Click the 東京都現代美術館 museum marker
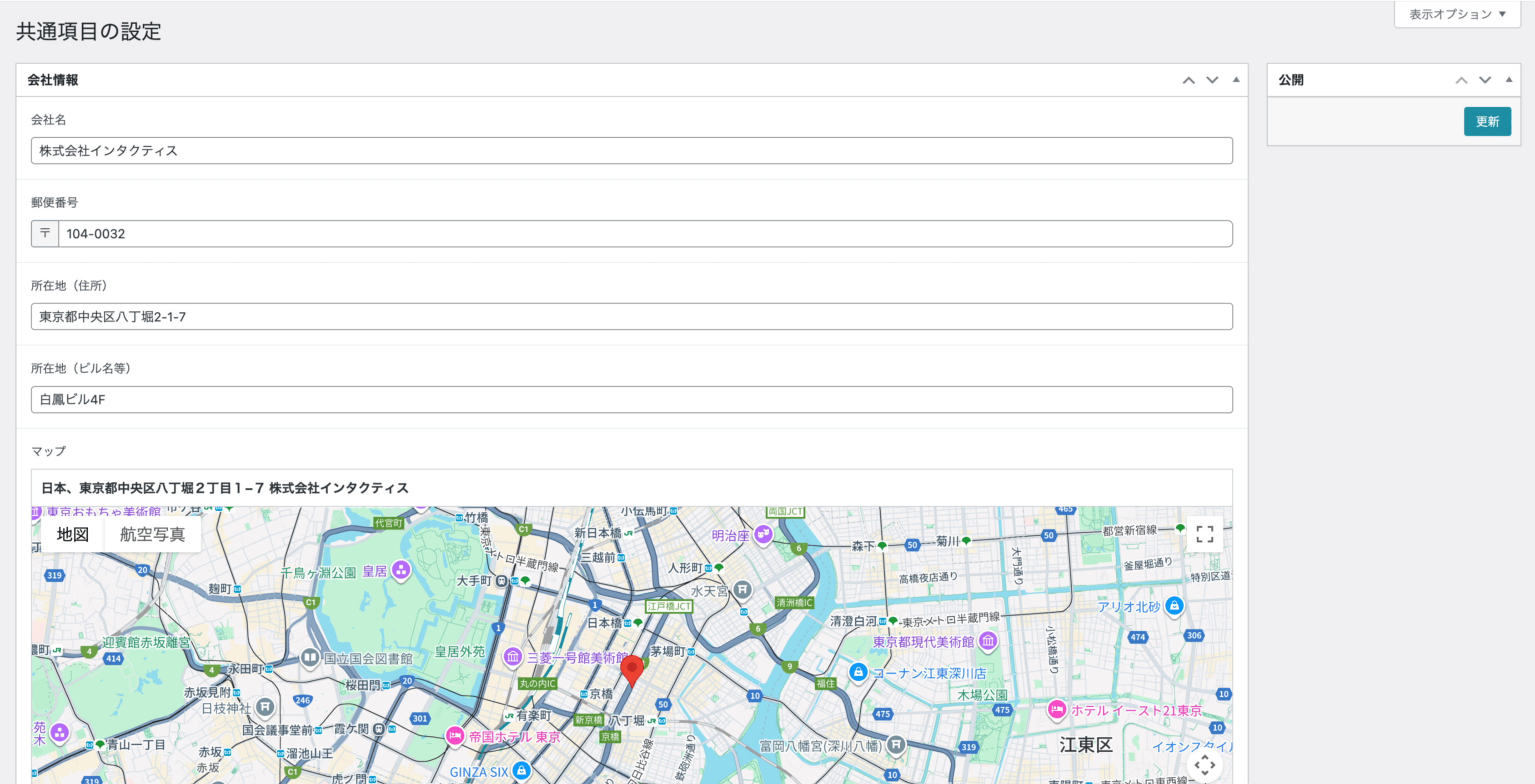 (988, 641)
